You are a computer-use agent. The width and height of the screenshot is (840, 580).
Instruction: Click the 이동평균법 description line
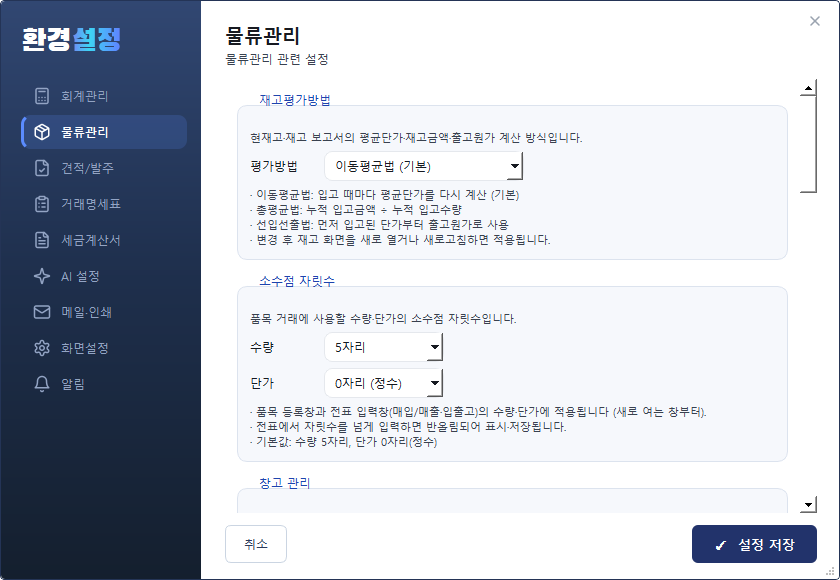click(x=385, y=194)
